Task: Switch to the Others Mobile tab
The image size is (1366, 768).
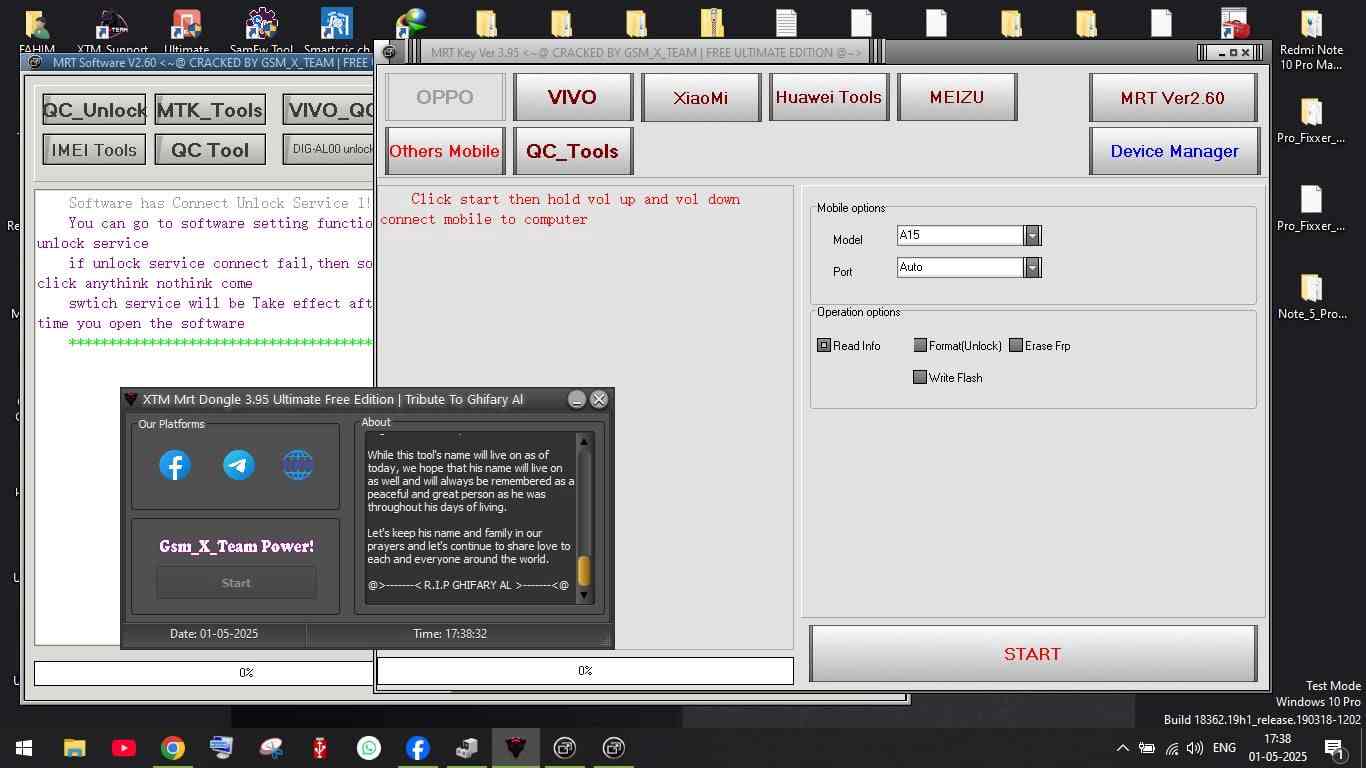Action: 445,151
